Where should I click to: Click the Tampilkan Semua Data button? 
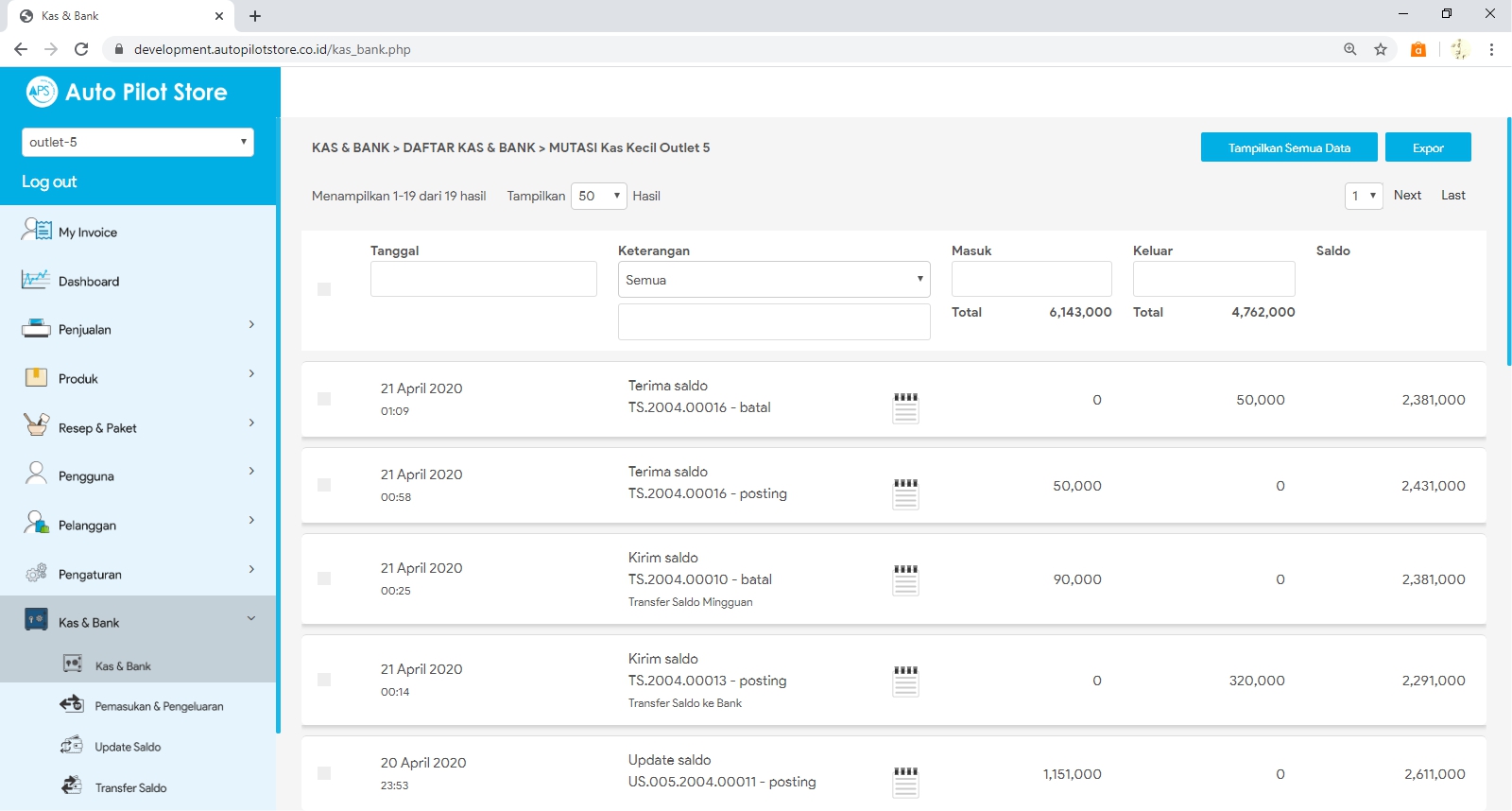(1288, 147)
